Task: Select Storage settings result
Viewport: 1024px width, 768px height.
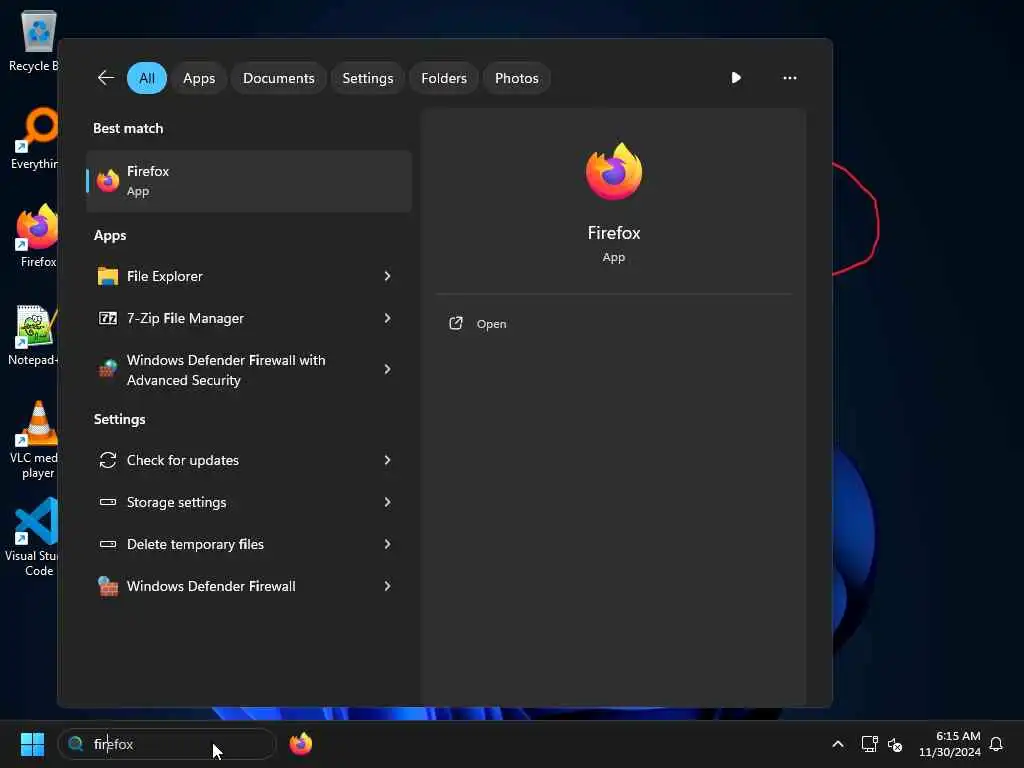Action: (x=249, y=502)
